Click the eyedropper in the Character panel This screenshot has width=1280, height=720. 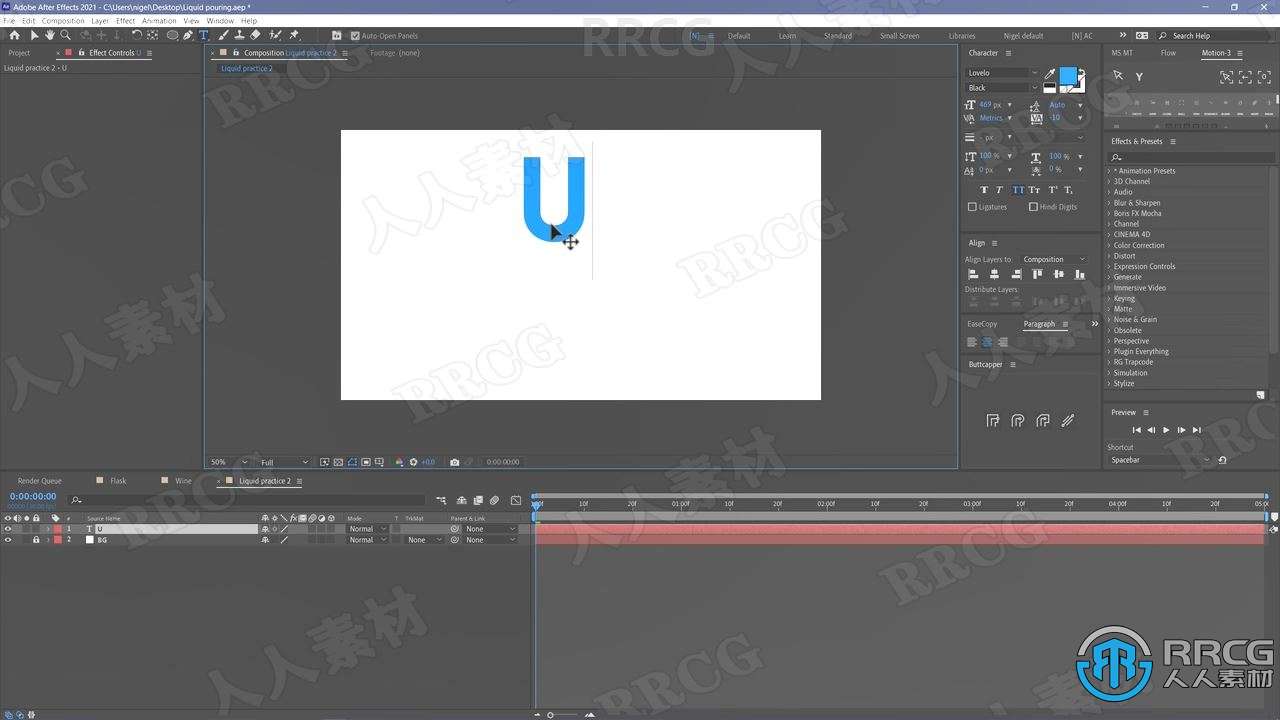point(1050,73)
